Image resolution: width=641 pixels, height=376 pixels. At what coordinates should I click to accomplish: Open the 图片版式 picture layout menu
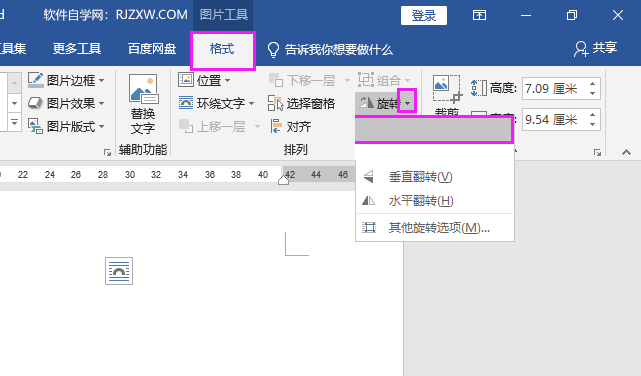point(66,126)
